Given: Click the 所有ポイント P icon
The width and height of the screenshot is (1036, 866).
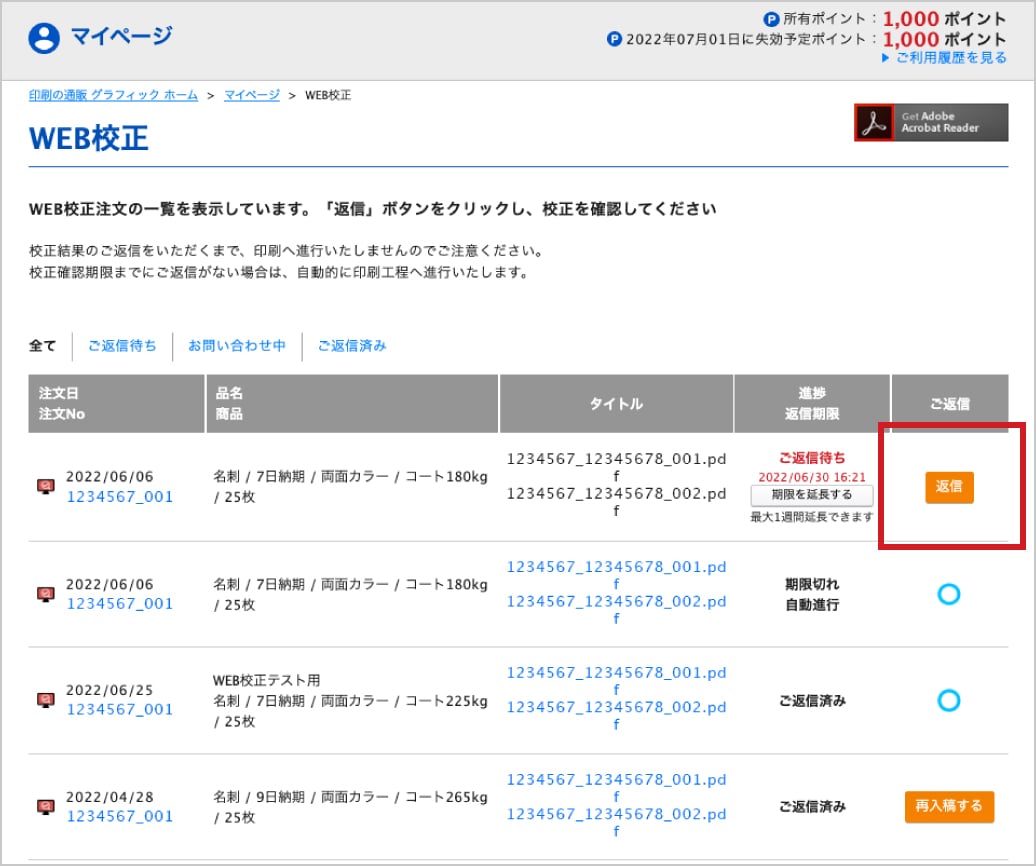Looking at the screenshot, I should tap(771, 18).
